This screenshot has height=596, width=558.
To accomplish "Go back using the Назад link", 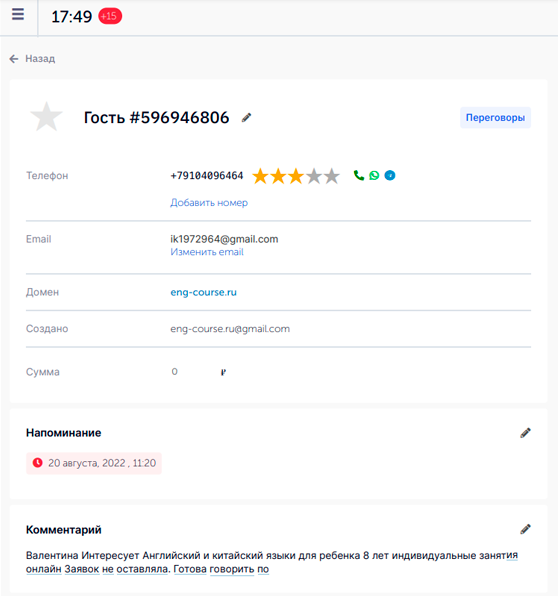I will click(x=32, y=59).
